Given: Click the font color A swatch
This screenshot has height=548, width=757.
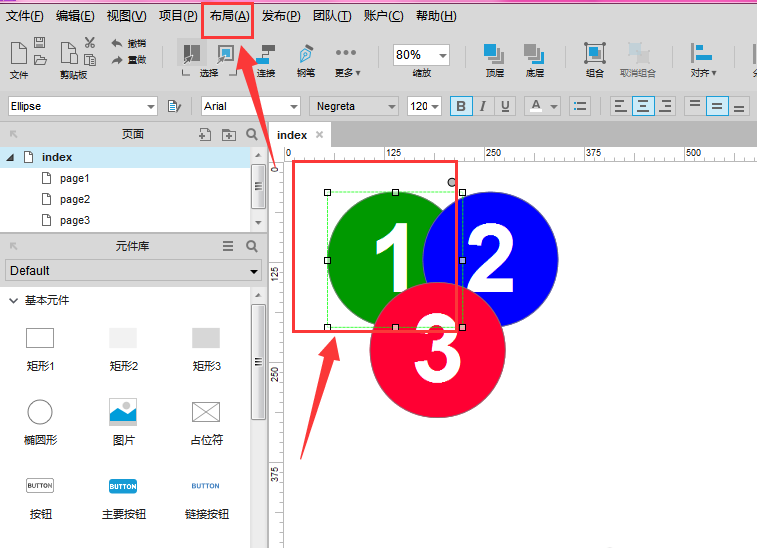Looking at the screenshot, I should 536,106.
